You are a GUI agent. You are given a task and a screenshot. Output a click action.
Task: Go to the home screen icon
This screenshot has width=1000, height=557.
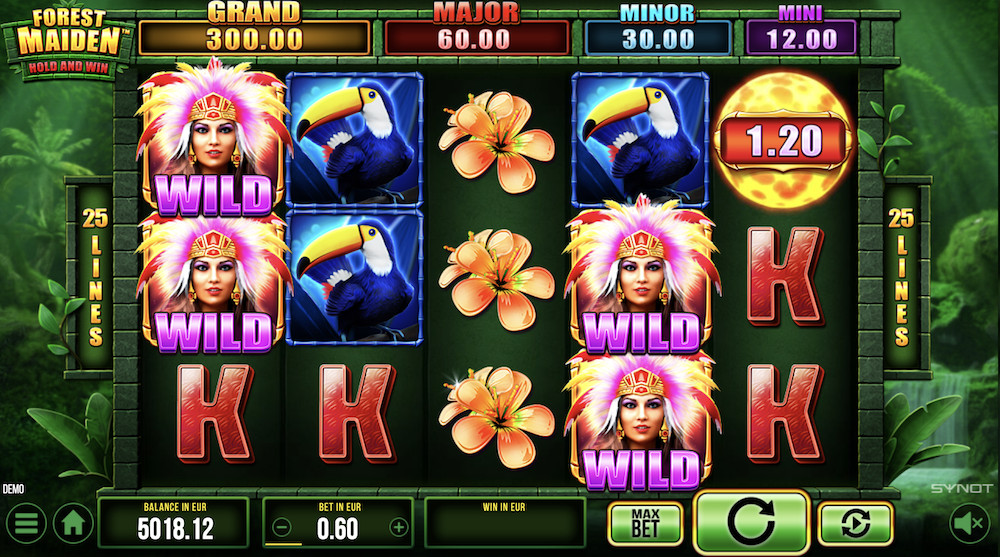[73, 523]
